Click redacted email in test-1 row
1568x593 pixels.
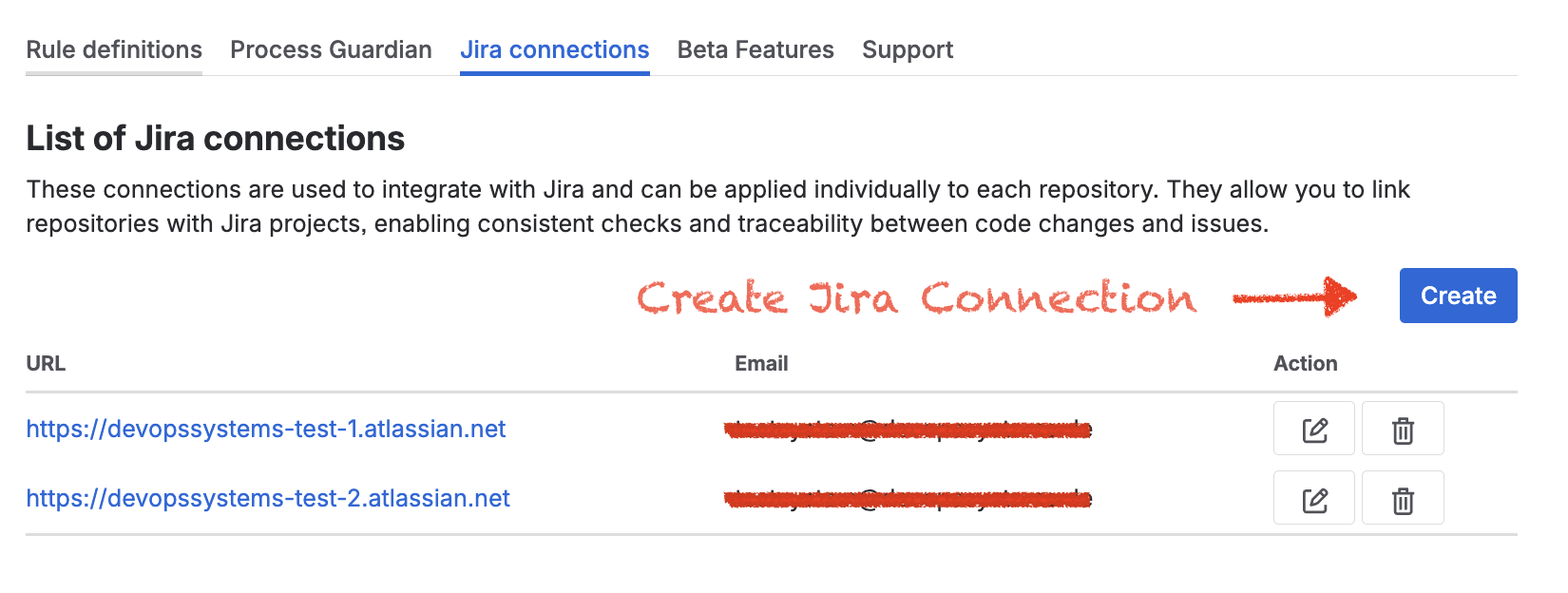click(908, 430)
